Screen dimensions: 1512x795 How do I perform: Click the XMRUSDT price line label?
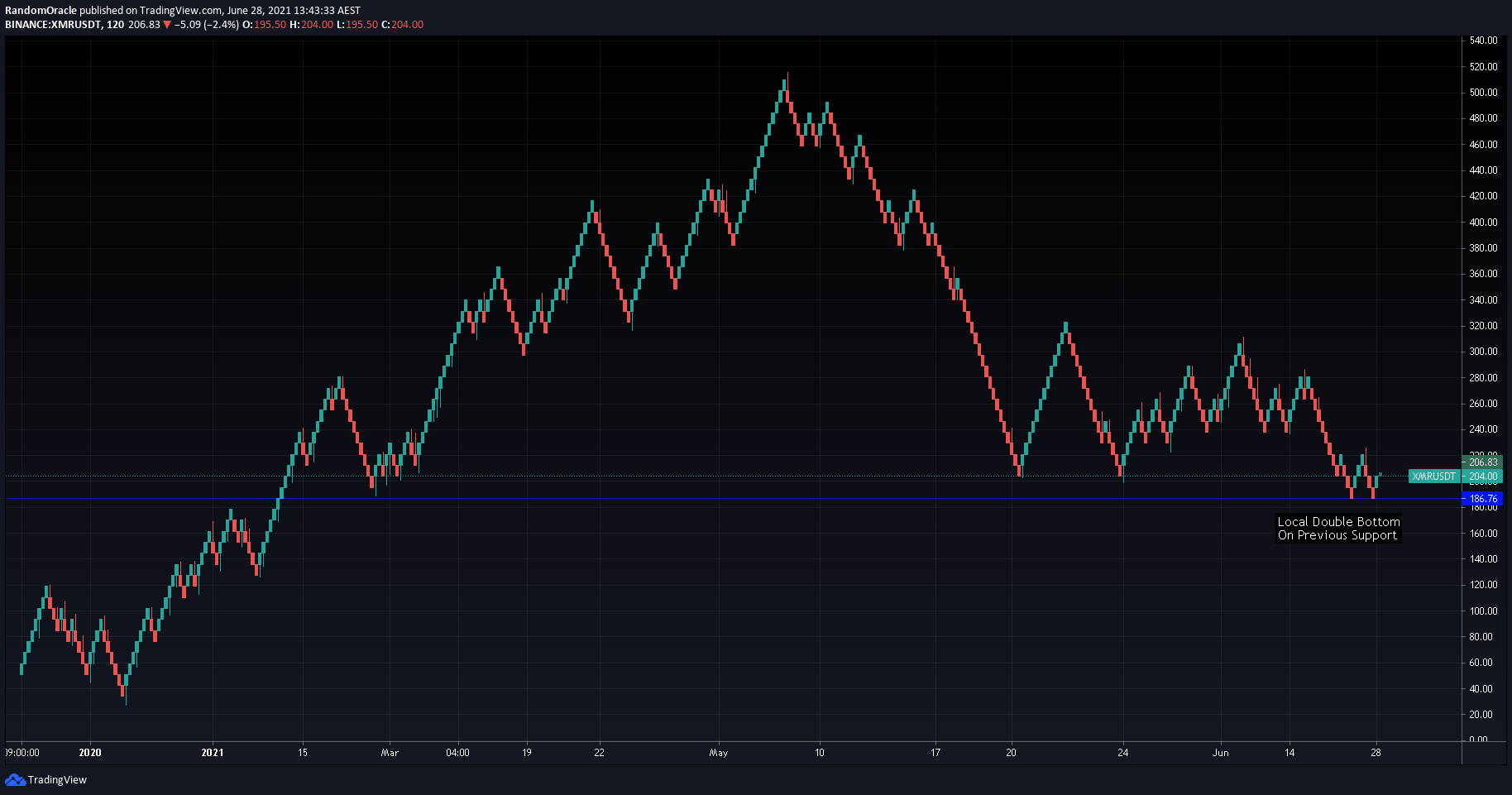tap(1433, 477)
